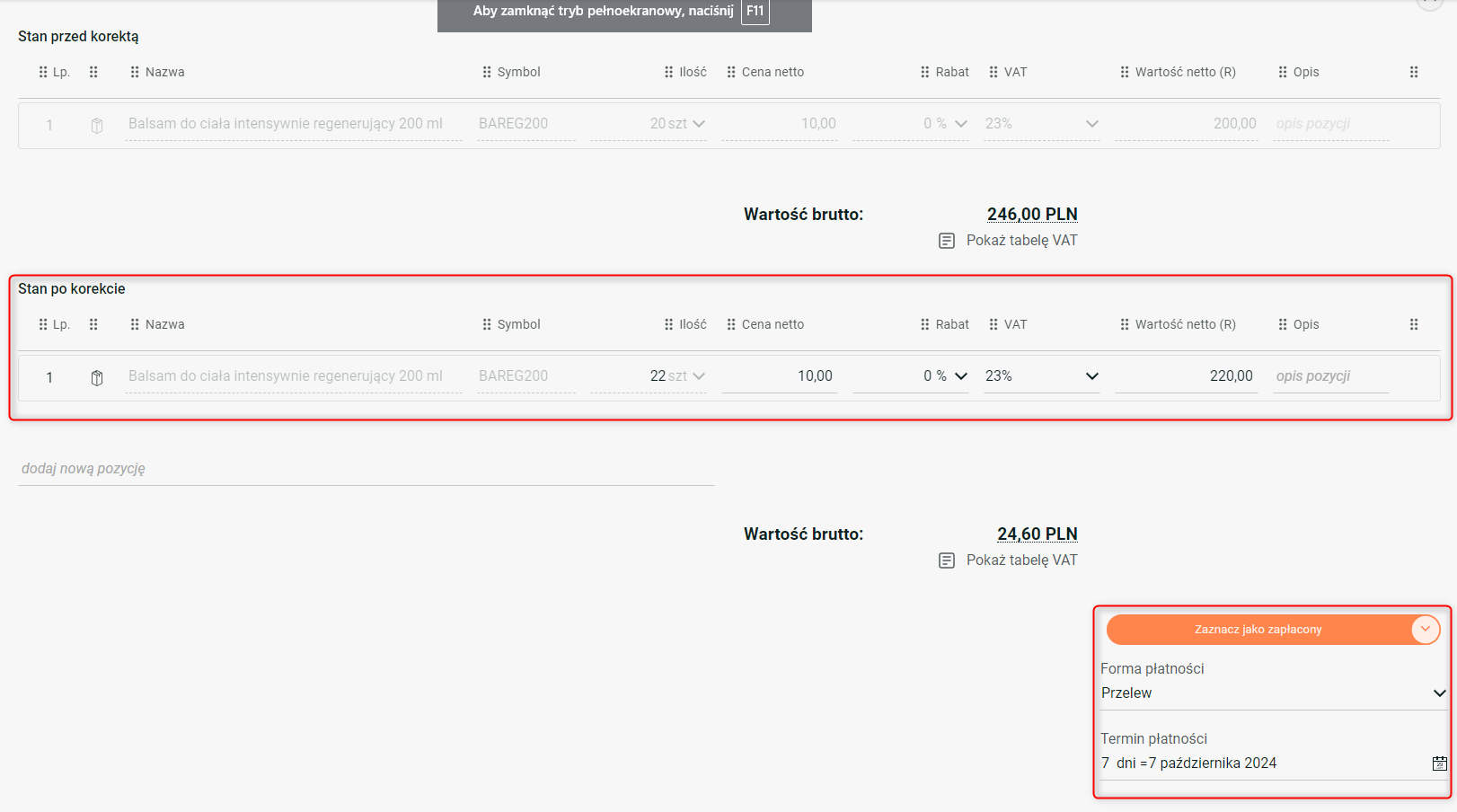Viewport: 1457px width, 812px height.
Task: Click the drag handle beside 'Opis' in the 'Stan po korekcie' header
Action: click(1283, 324)
